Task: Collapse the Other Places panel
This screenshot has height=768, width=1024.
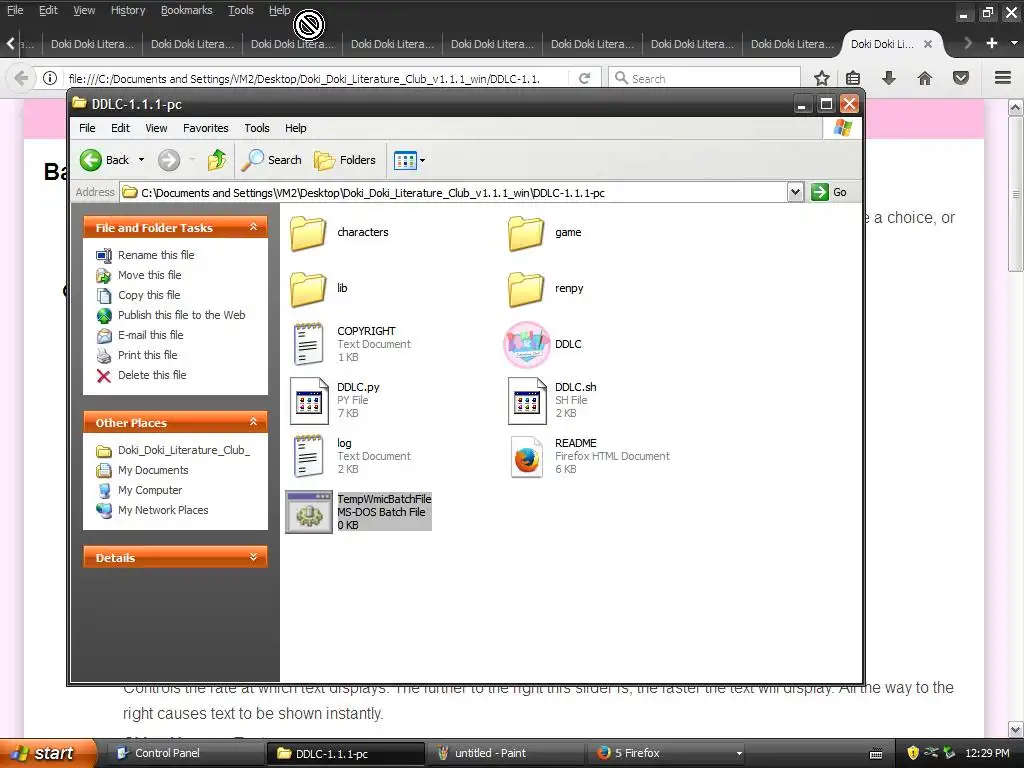Action: tap(253, 423)
